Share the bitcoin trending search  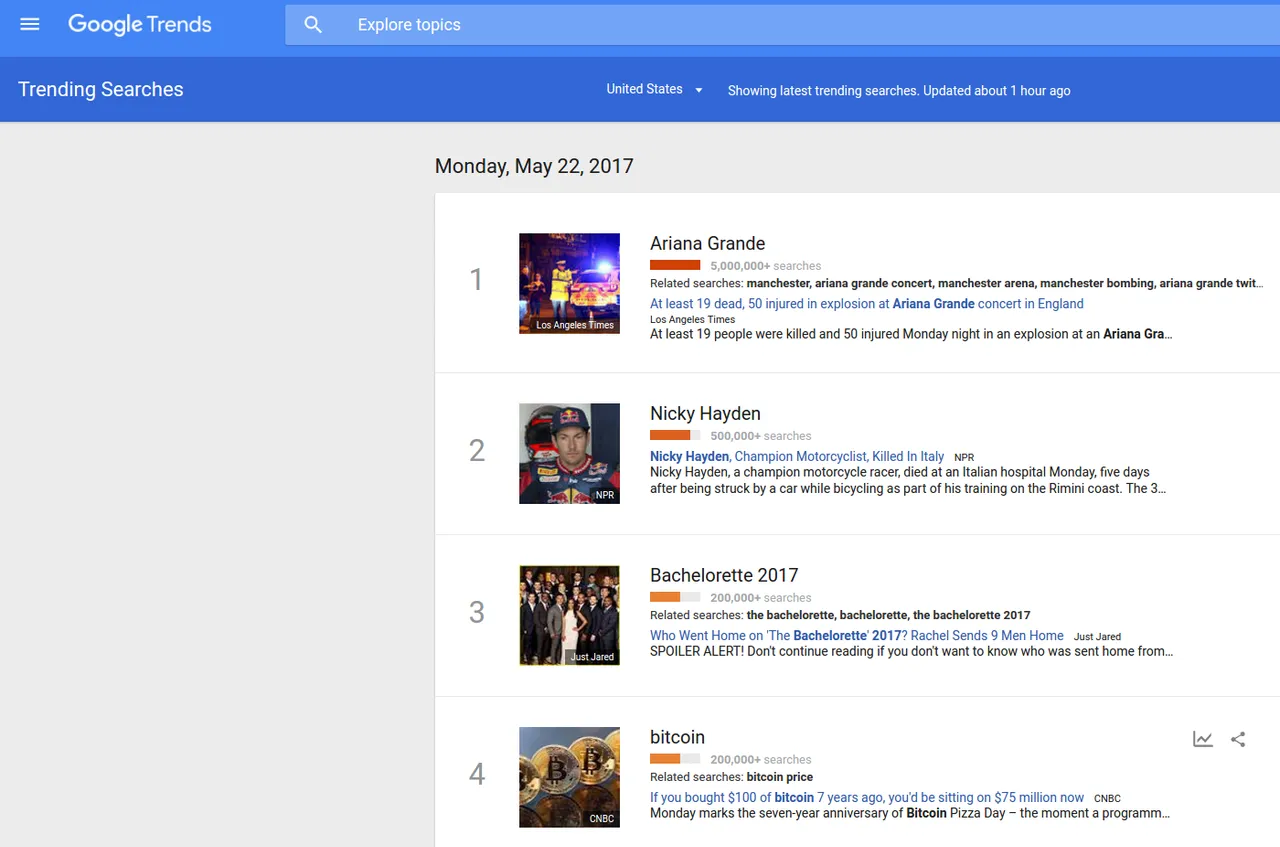coord(1238,739)
